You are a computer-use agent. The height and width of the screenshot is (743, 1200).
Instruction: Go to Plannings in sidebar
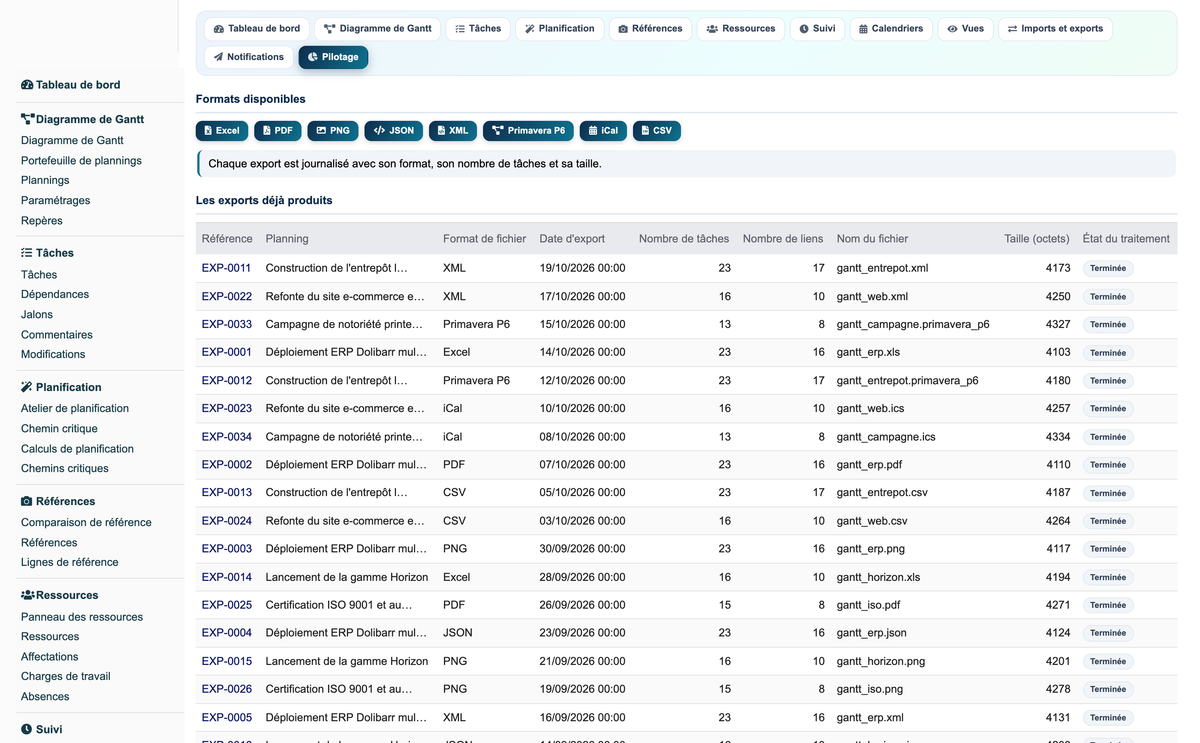(45, 181)
